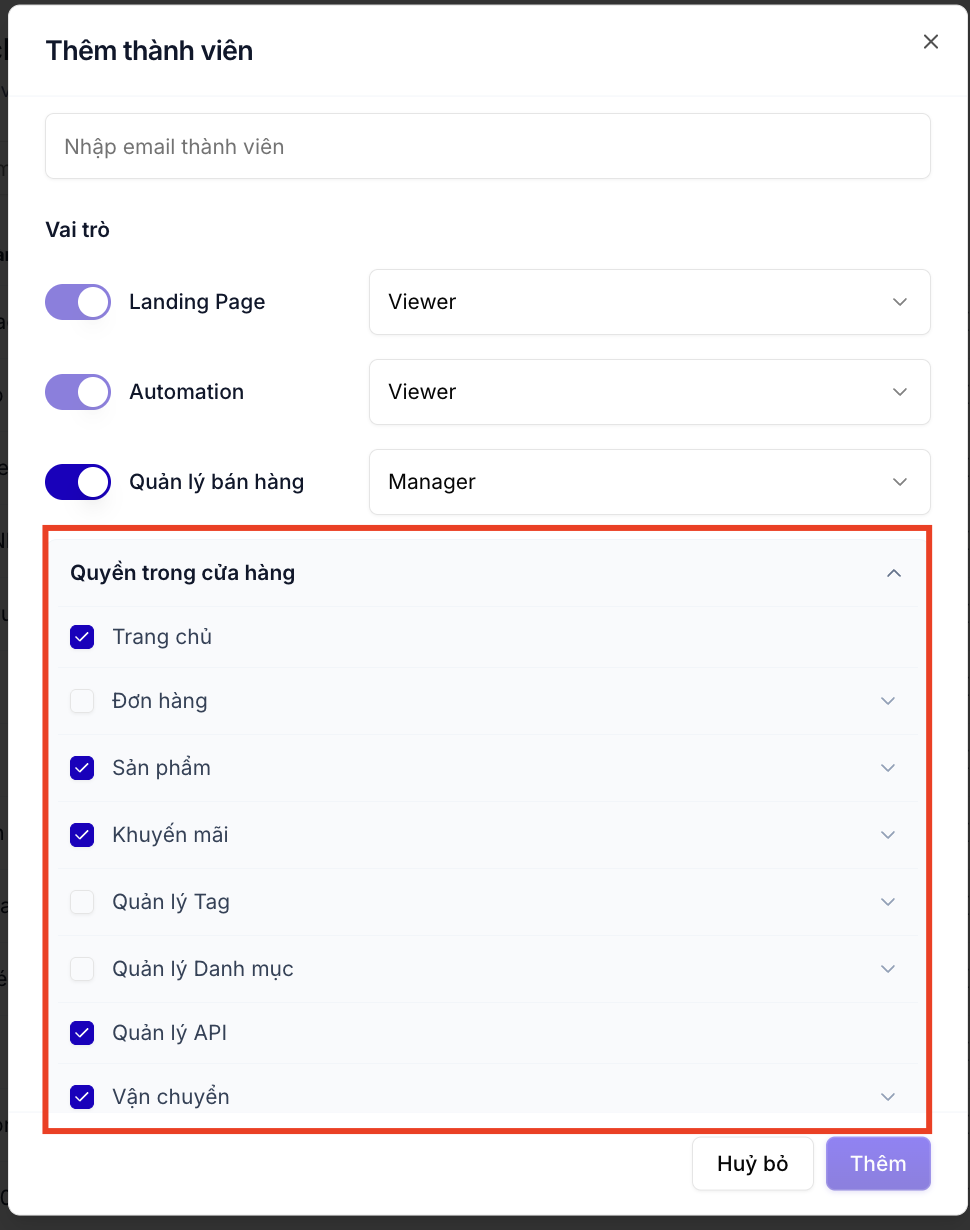This screenshot has width=970, height=1230.
Task: Open the Automation Viewer dropdown
Action: 650,392
